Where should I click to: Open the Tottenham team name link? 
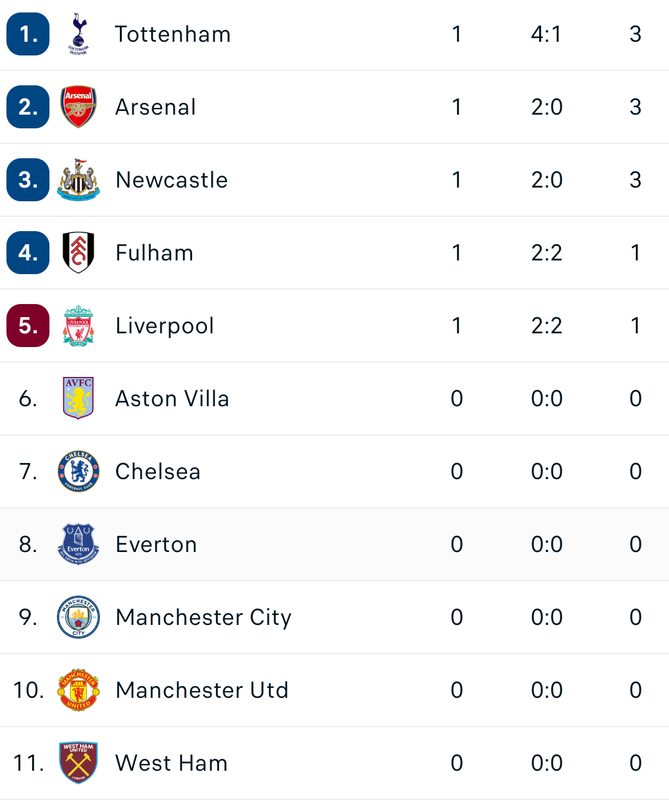[173, 34]
